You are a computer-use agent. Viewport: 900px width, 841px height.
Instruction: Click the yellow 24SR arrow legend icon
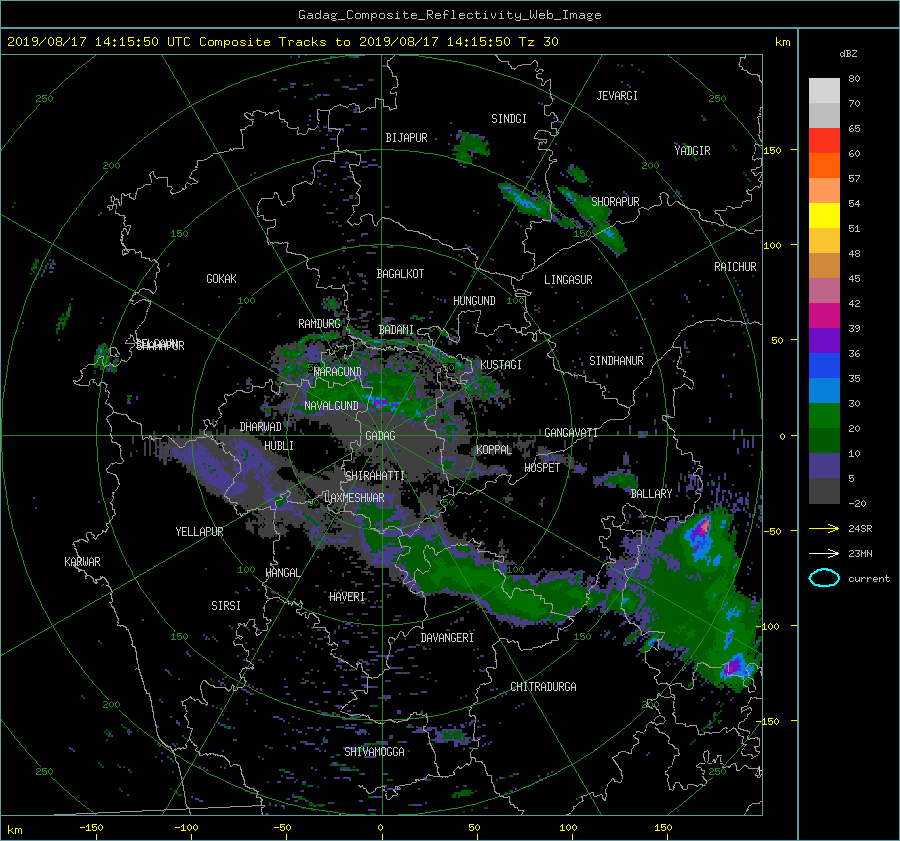coord(824,528)
